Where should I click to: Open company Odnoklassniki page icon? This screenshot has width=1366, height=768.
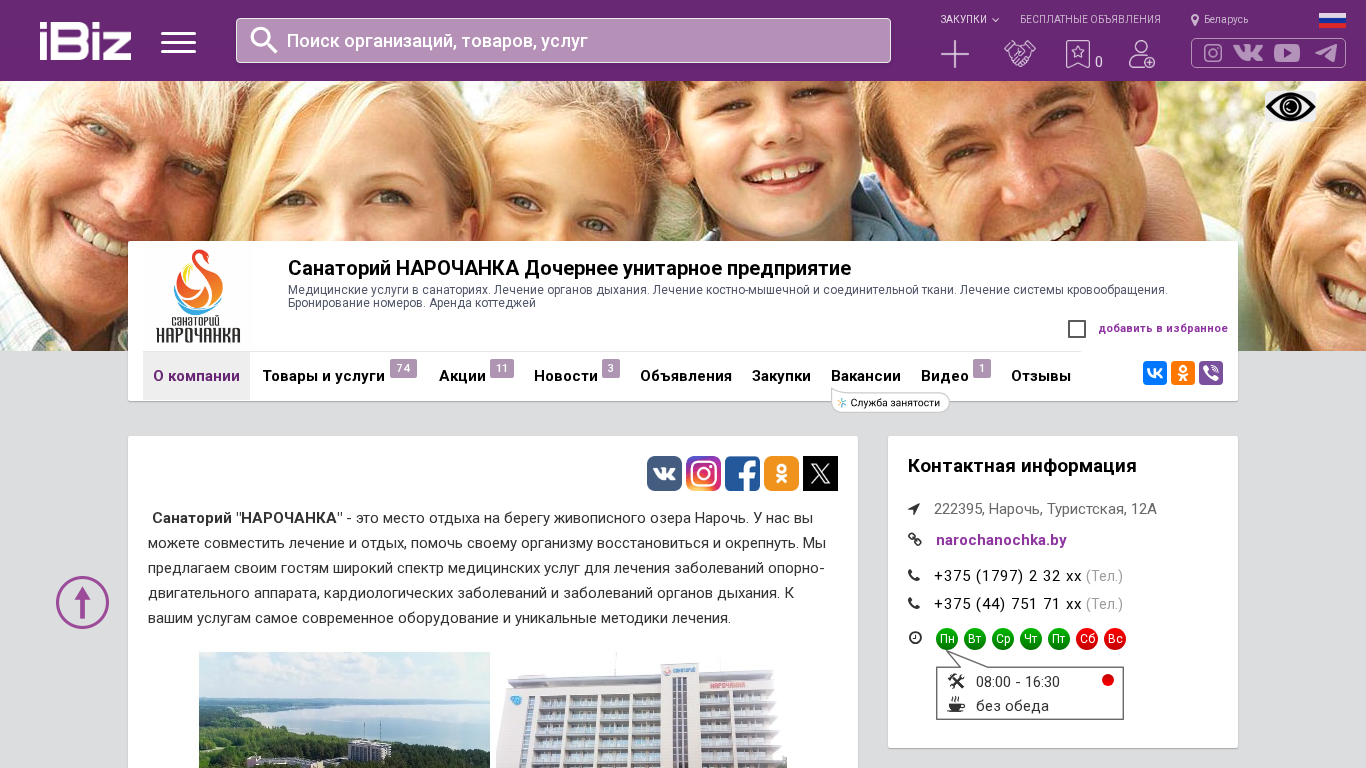pyautogui.click(x=781, y=473)
